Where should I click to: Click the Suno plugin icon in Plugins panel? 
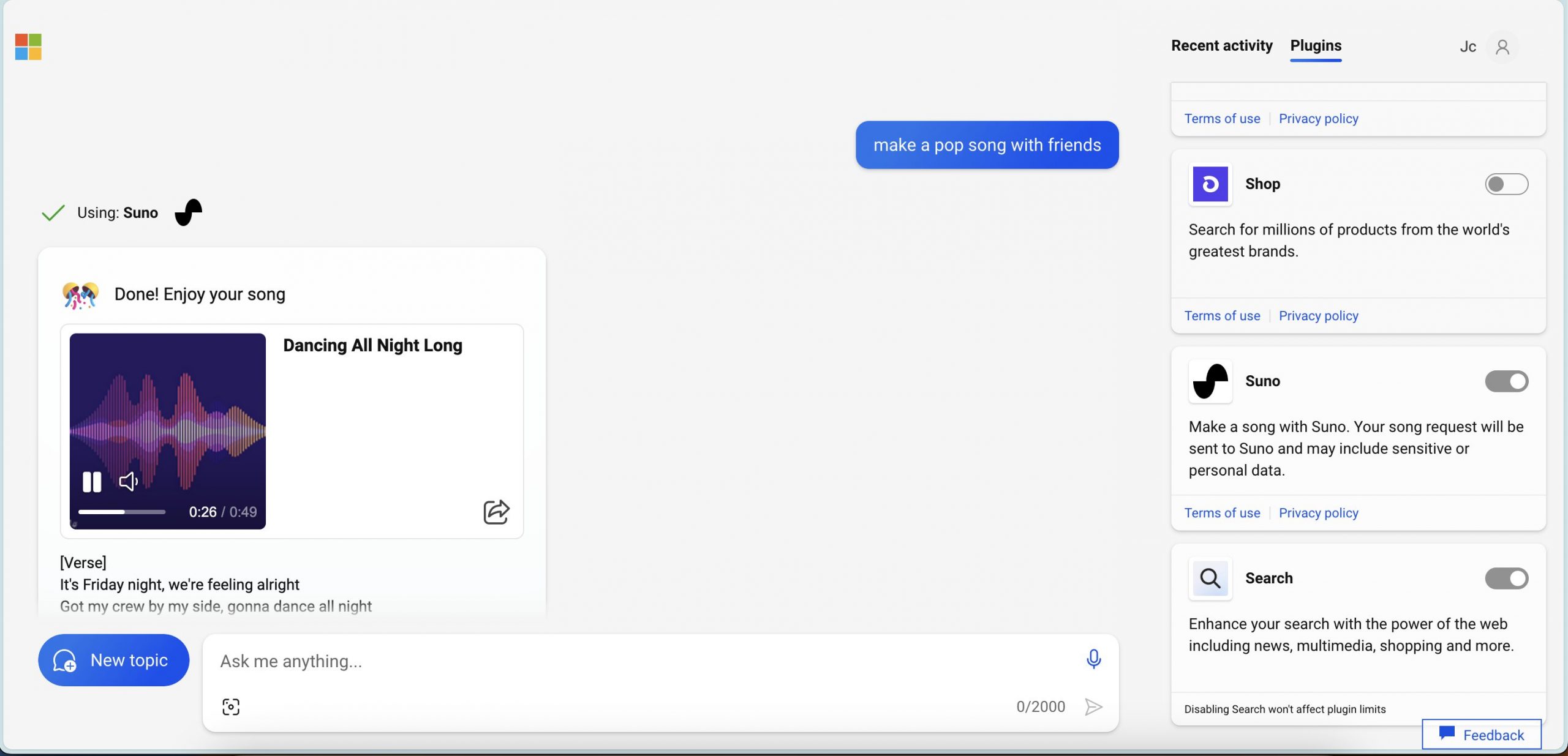tap(1210, 381)
